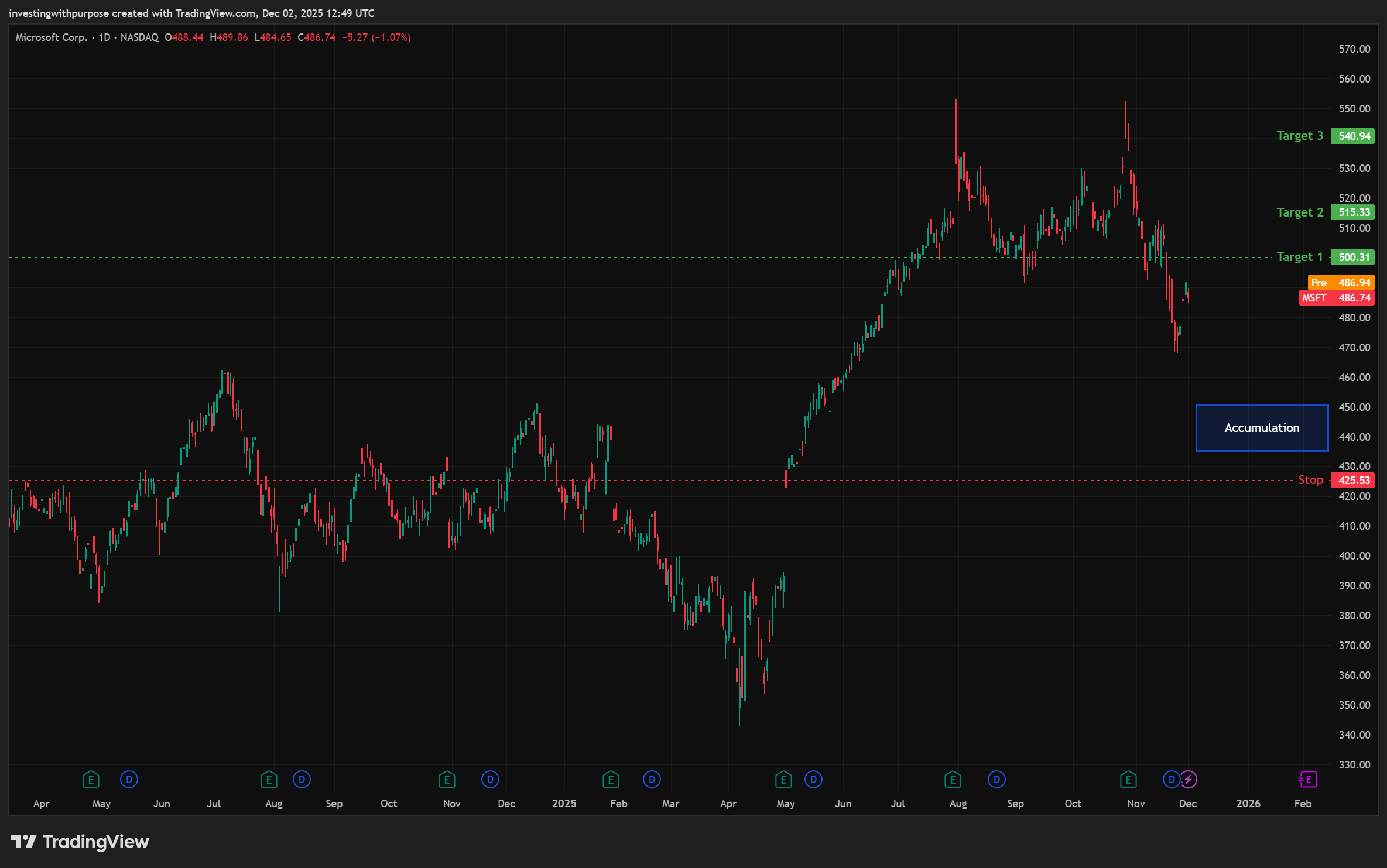Screen dimensions: 1387x868
Task: Click the Target 2 price label 515.33
Action: 1354,212
